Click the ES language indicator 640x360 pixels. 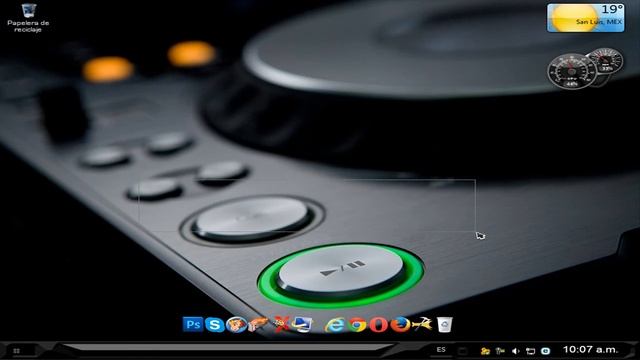click(x=441, y=350)
